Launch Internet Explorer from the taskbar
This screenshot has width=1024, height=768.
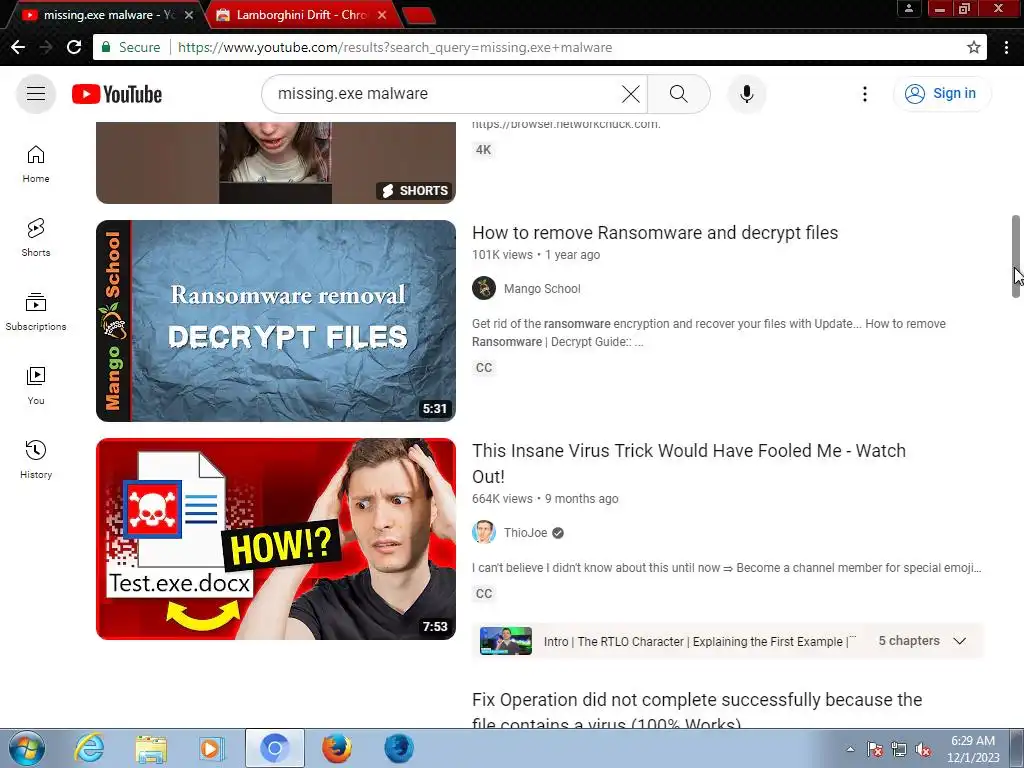pyautogui.click(x=89, y=748)
